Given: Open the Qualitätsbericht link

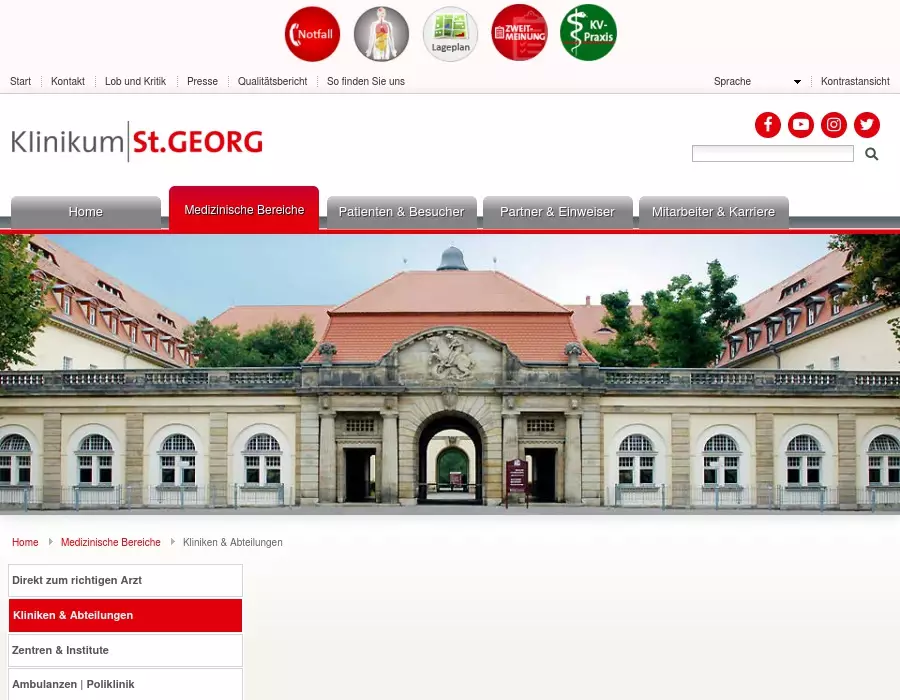Looking at the screenshot, I should (x=273, y=81).
